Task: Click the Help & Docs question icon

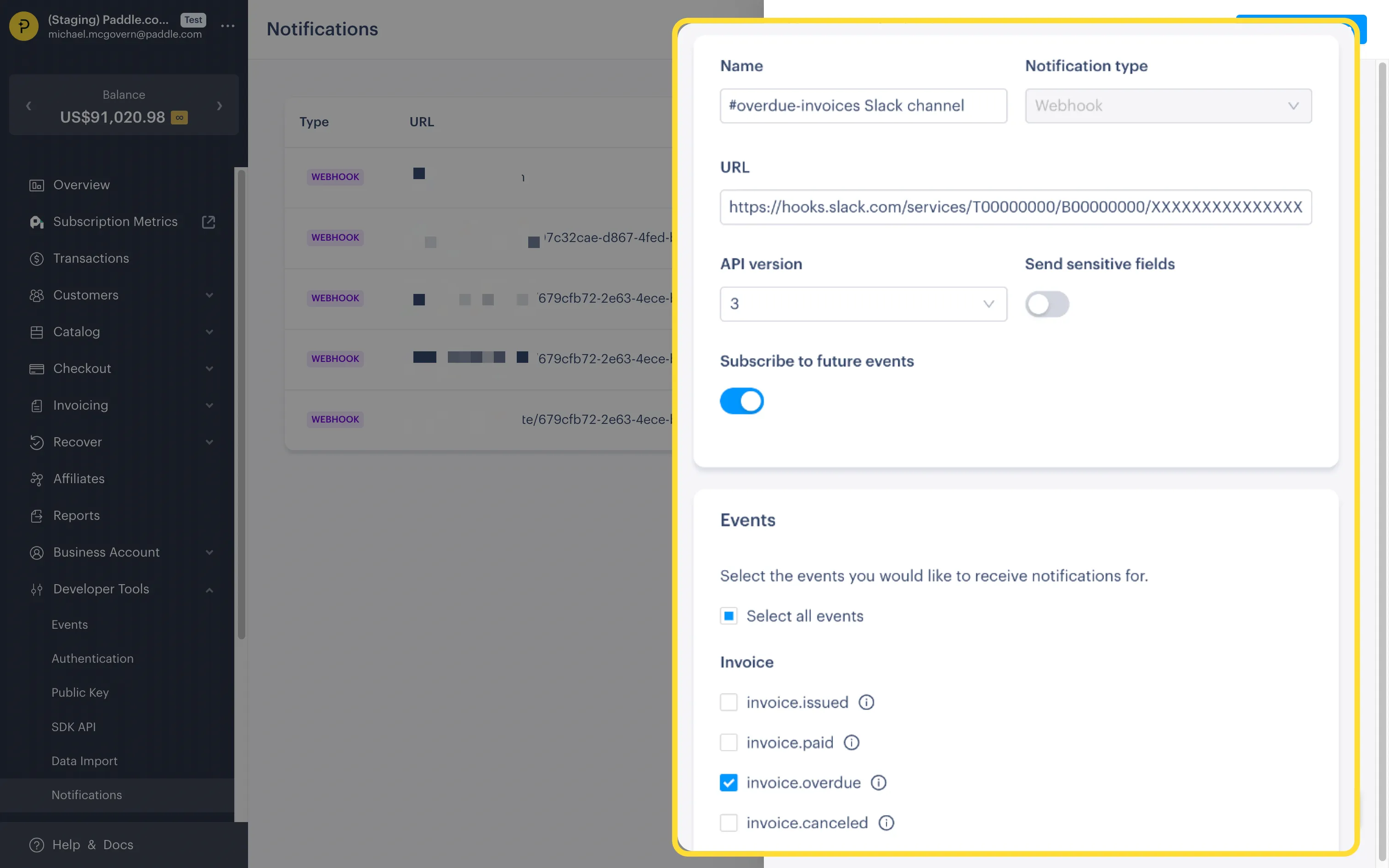Action: click(37, 845)
